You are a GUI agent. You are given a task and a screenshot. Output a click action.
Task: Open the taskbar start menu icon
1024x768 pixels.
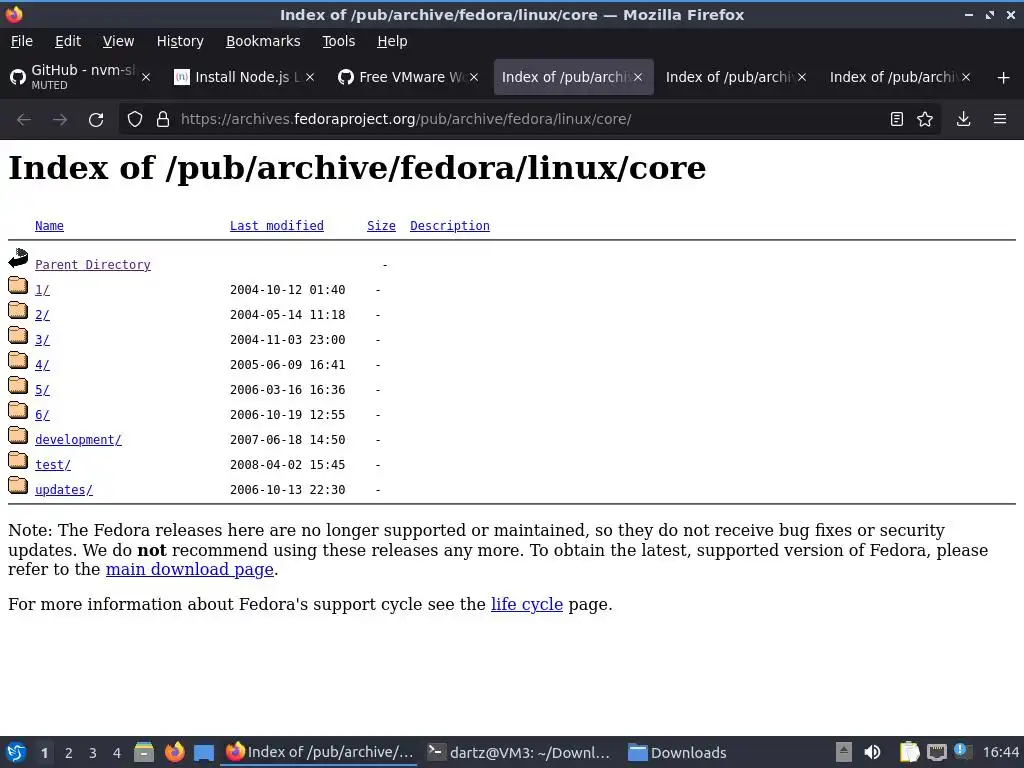[16, 752]
